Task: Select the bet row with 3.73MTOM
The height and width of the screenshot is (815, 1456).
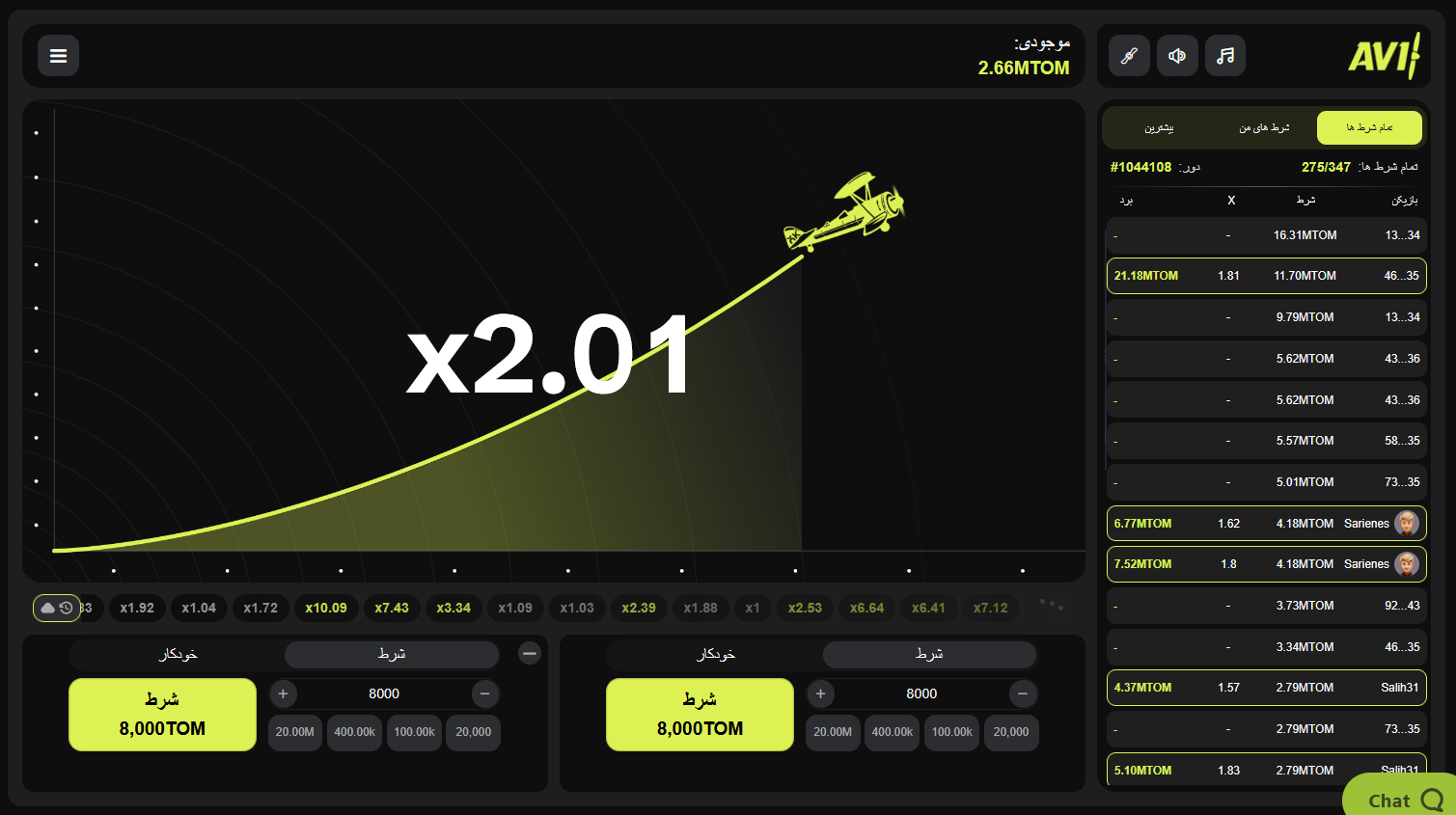Action: tap(1266, 606)
